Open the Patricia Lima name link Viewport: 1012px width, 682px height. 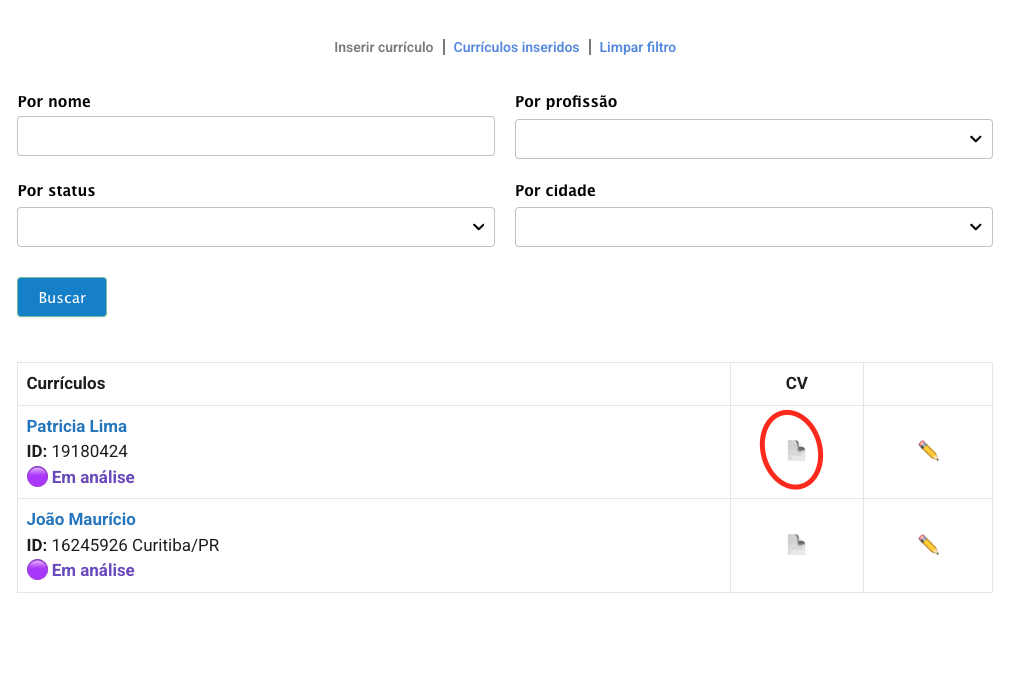(x=77, y=426)
